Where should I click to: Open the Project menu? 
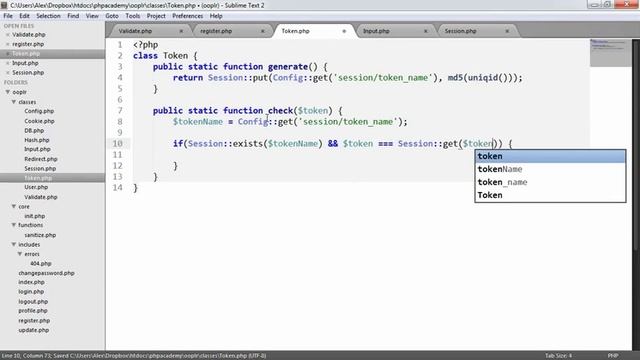click(x=156, y=16)
